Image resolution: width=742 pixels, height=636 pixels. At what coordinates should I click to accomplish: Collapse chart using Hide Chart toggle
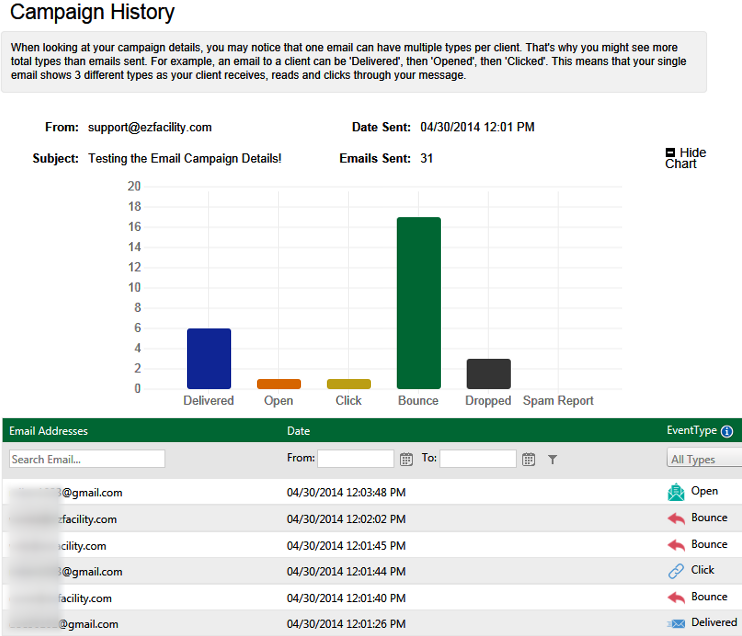pos(670,153)
